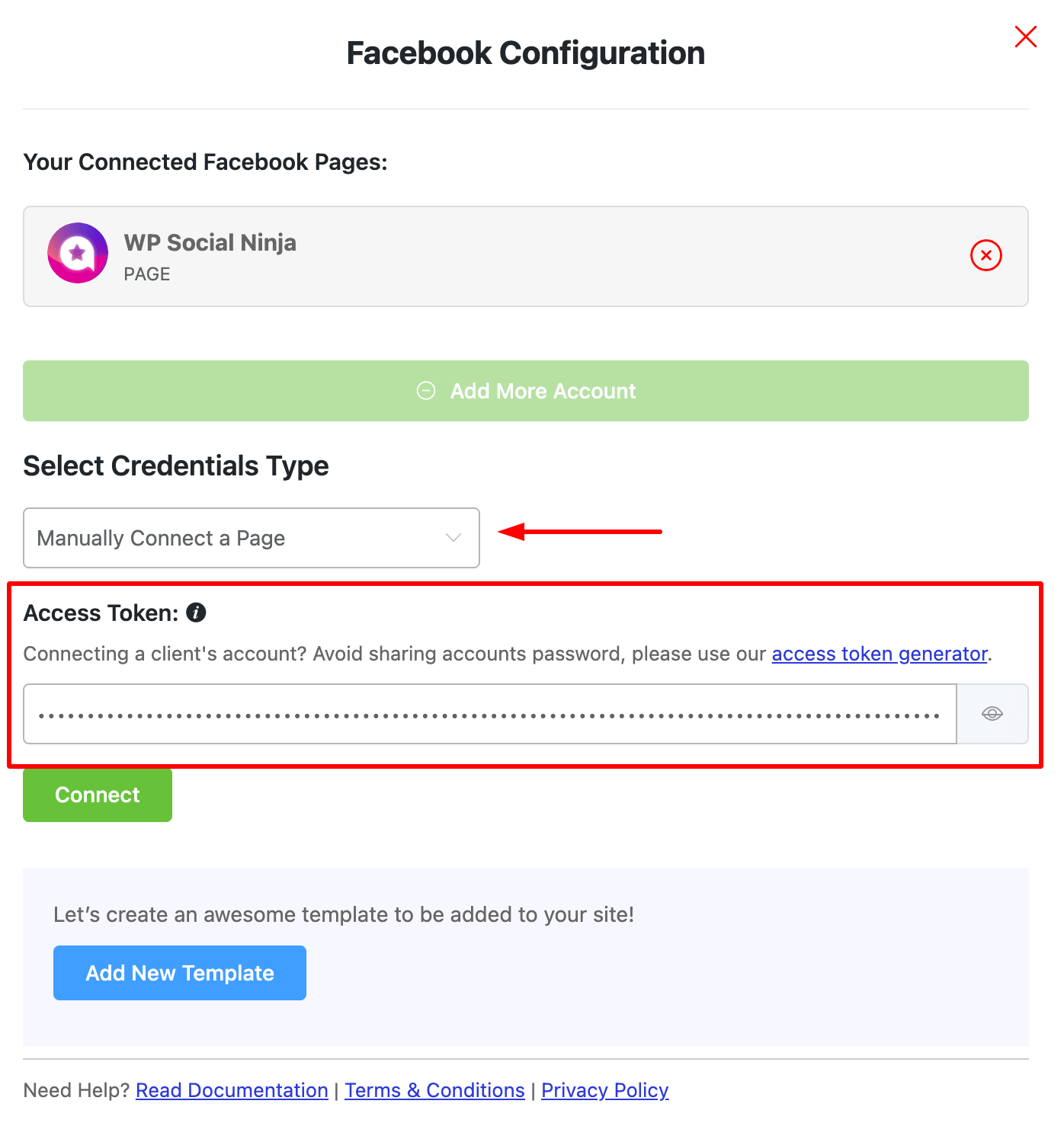Image resolution: width=1064 pixels, height=1123 pixels.
Task: Open the Privacy Policy link
Action: pyautogui.click(x=604, y=1090)
